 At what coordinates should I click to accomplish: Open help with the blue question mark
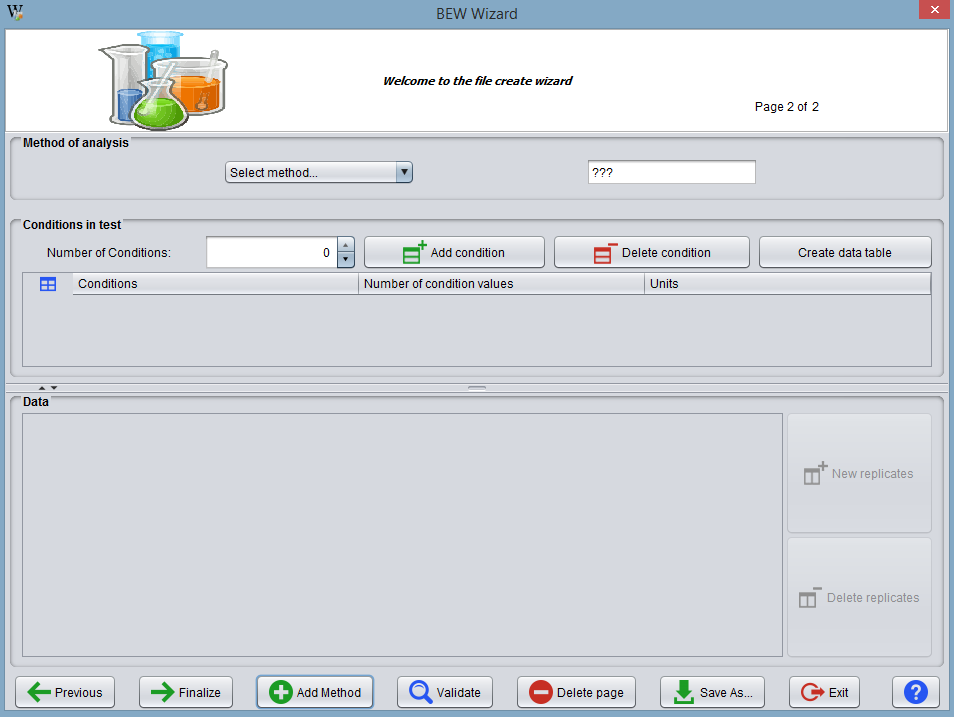[x=916, y=692]
